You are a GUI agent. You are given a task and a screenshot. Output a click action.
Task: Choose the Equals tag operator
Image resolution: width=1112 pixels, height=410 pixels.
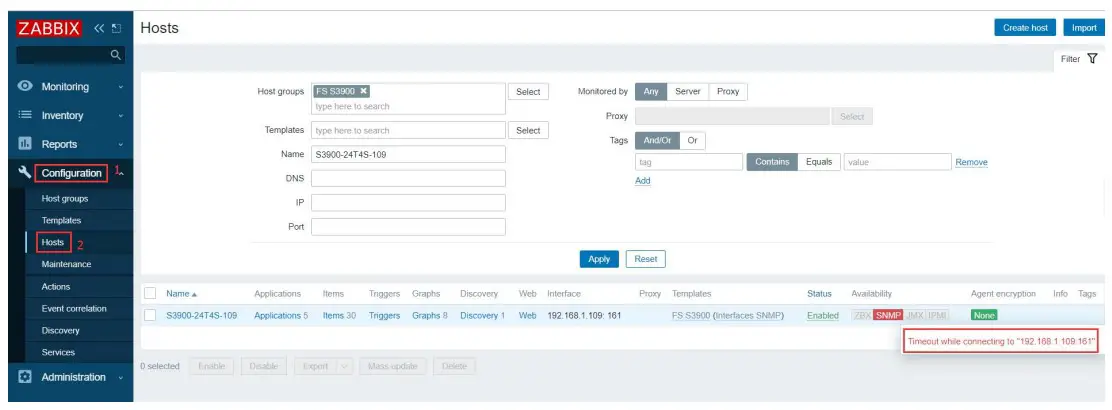tap(819, 162)
